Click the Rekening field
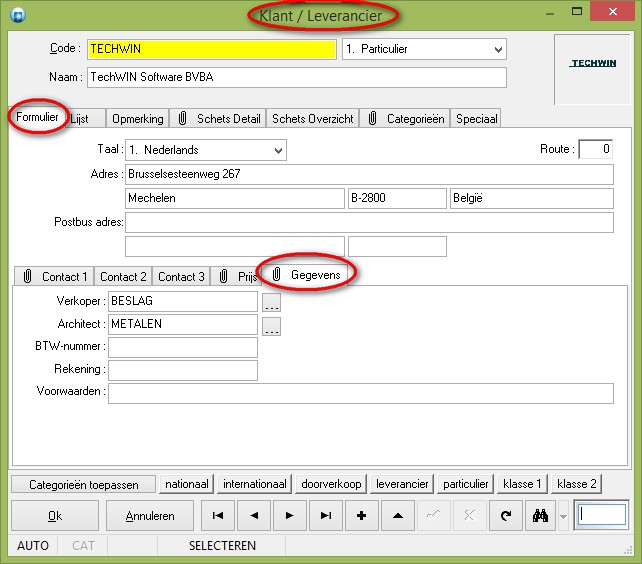 point(183,370)
